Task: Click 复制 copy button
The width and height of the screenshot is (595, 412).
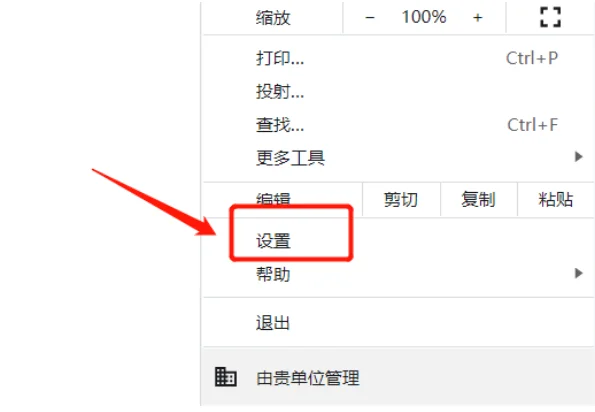Action: pos(479,200)
